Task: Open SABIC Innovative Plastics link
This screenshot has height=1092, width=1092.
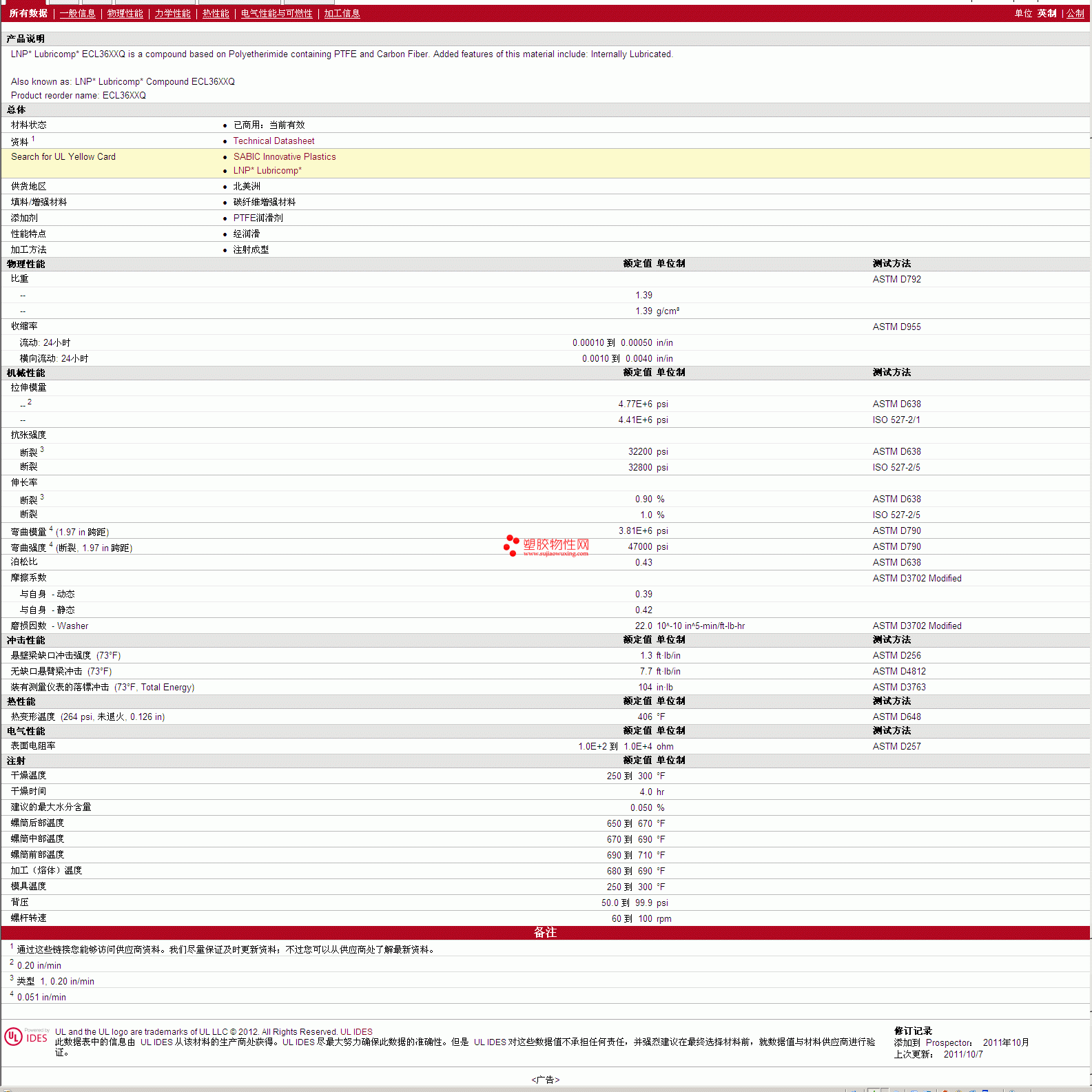Action: coord(285,157)
